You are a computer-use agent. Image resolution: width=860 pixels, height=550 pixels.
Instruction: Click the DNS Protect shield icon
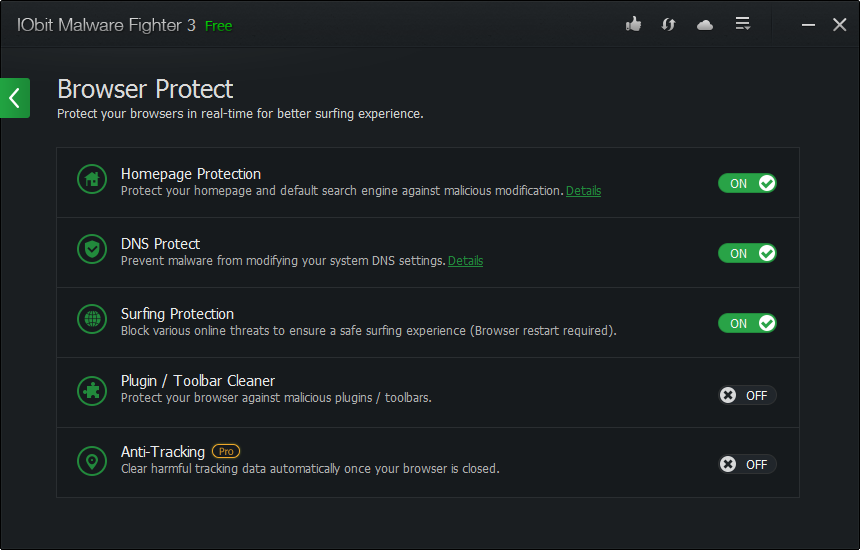coord(92,249)
